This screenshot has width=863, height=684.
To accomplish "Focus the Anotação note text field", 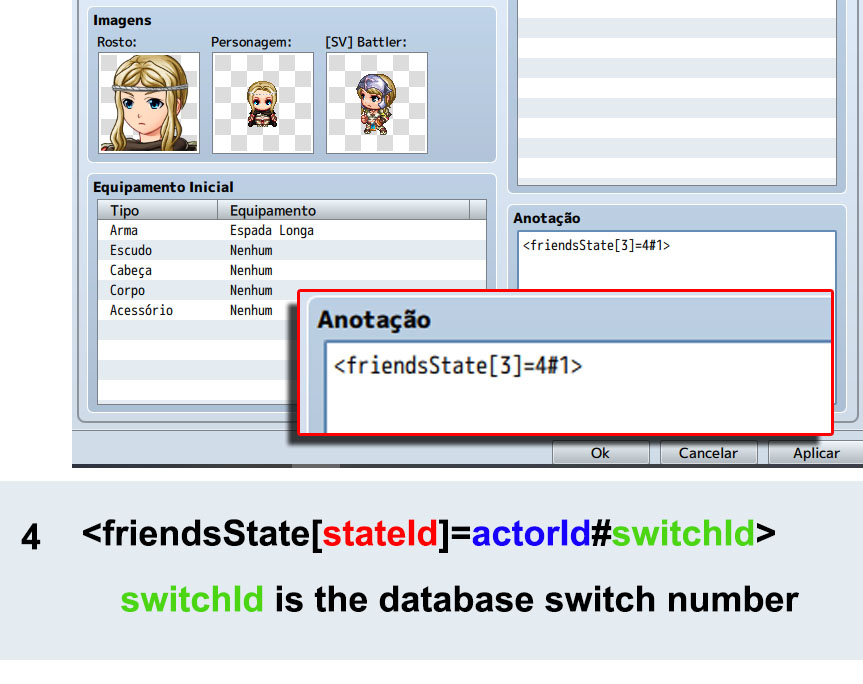I will tap(676, 260).
